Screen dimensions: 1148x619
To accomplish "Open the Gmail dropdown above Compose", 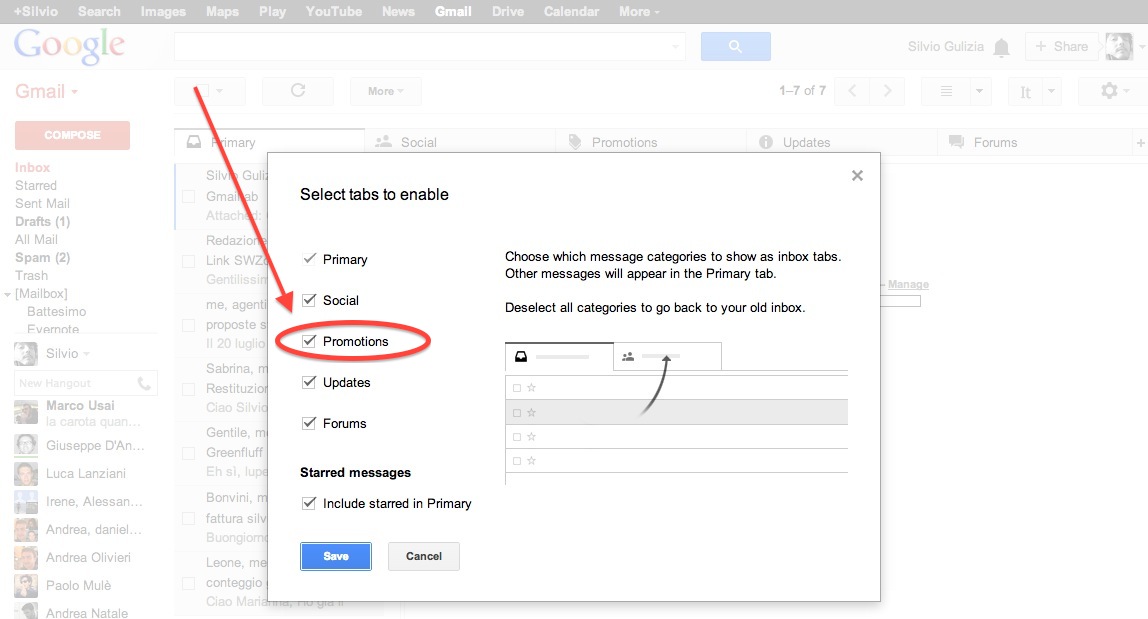I will pyautogui.click(x=44, y=90).
